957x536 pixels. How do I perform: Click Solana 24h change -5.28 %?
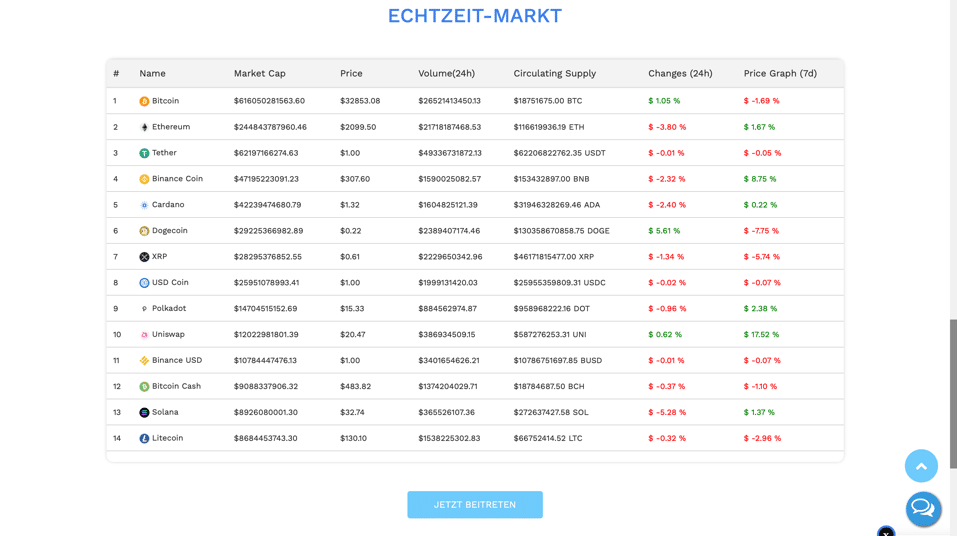[x=667, y=413]
